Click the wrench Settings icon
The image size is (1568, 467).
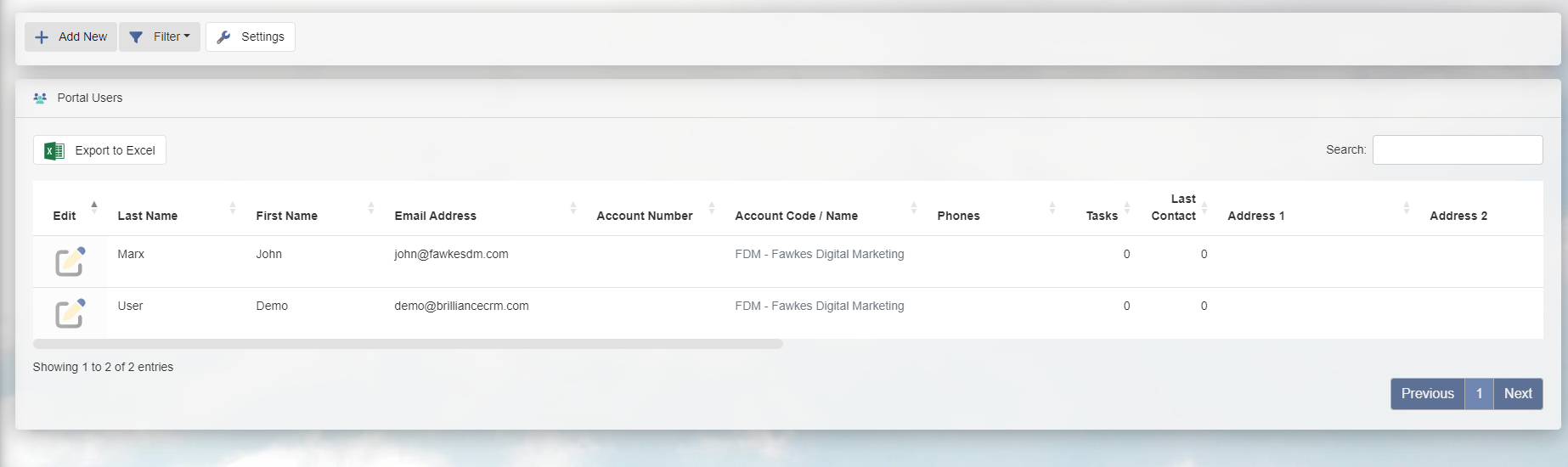[x=224, y=37]
